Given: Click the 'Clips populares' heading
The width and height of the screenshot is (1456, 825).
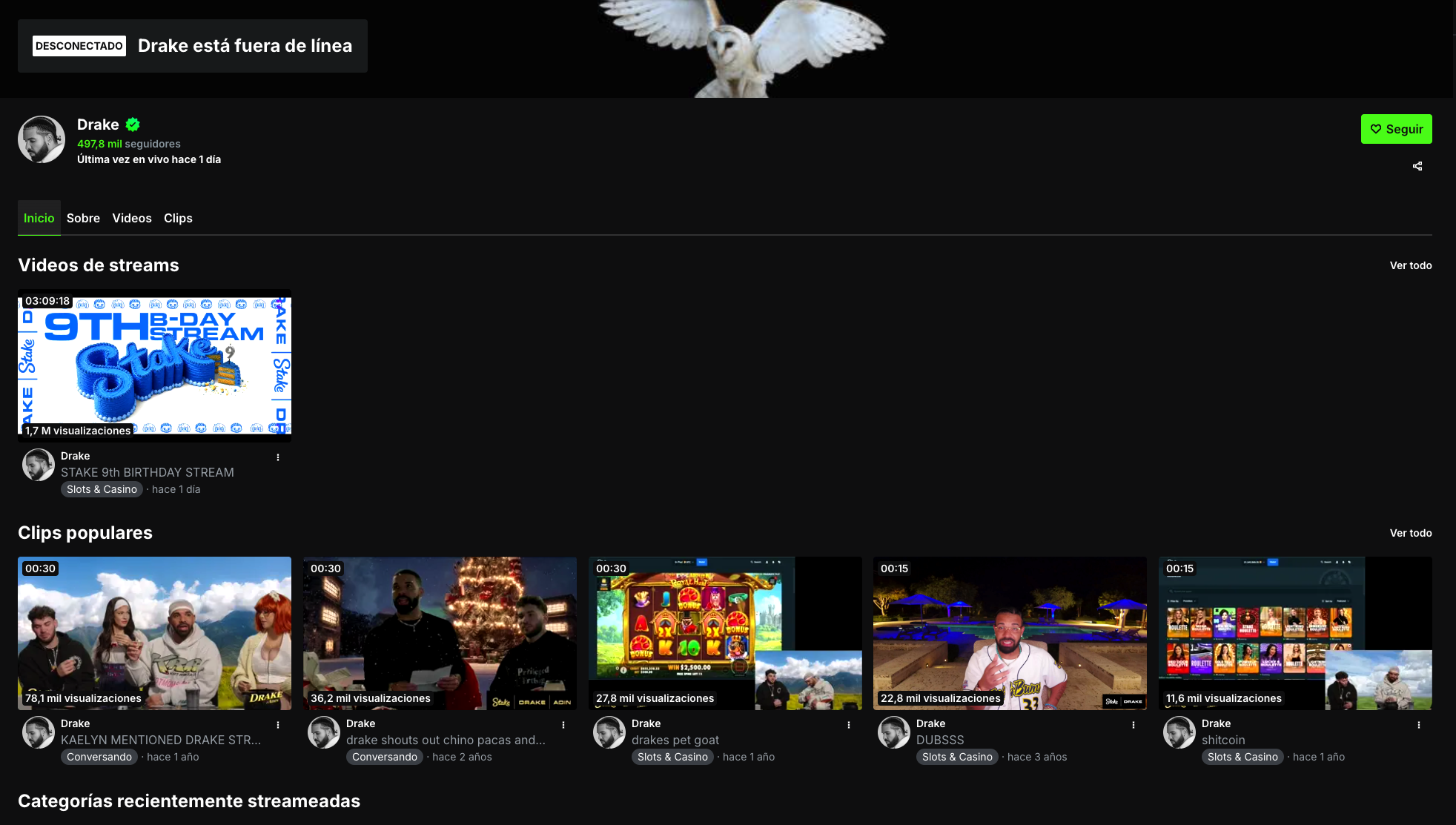Looking at the screenshot, I should click(x=85, y=533).
